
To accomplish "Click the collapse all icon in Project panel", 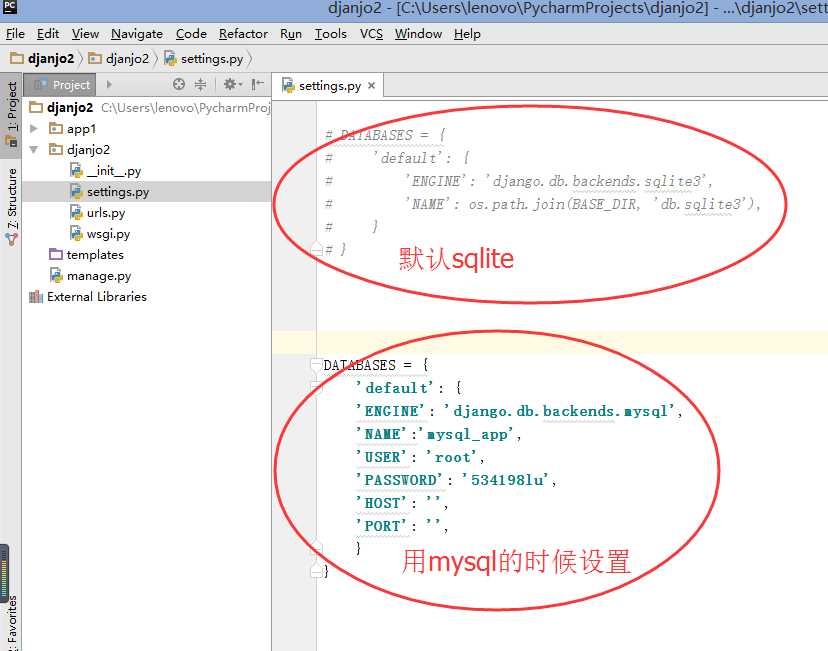I will (x=201, y=84).
